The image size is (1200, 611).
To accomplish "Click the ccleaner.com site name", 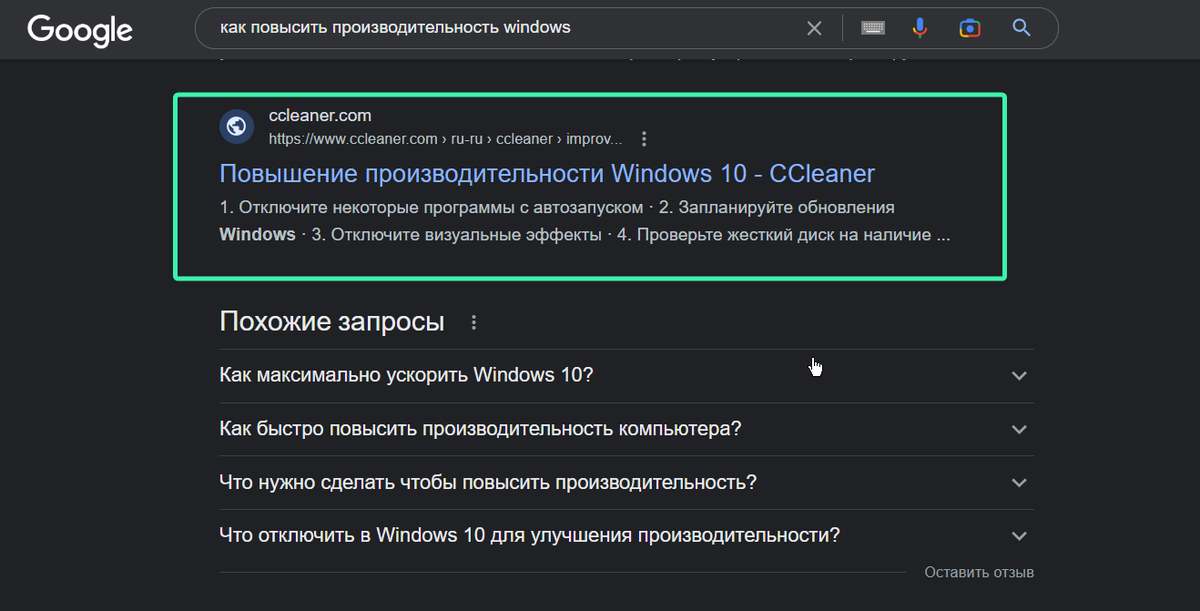I will [320, 116].
